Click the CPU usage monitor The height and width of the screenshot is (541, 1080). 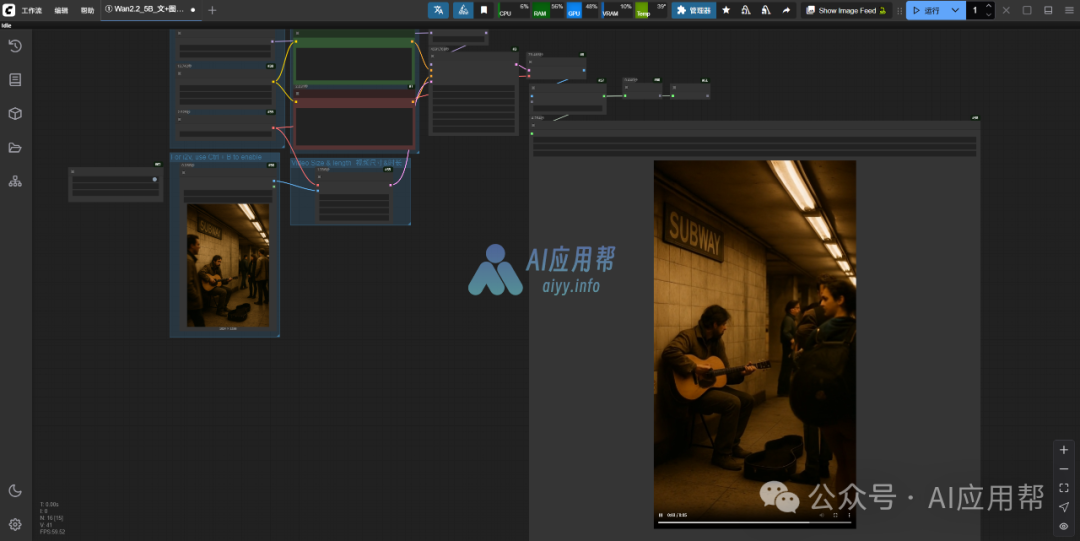click(x=513, y=10)
